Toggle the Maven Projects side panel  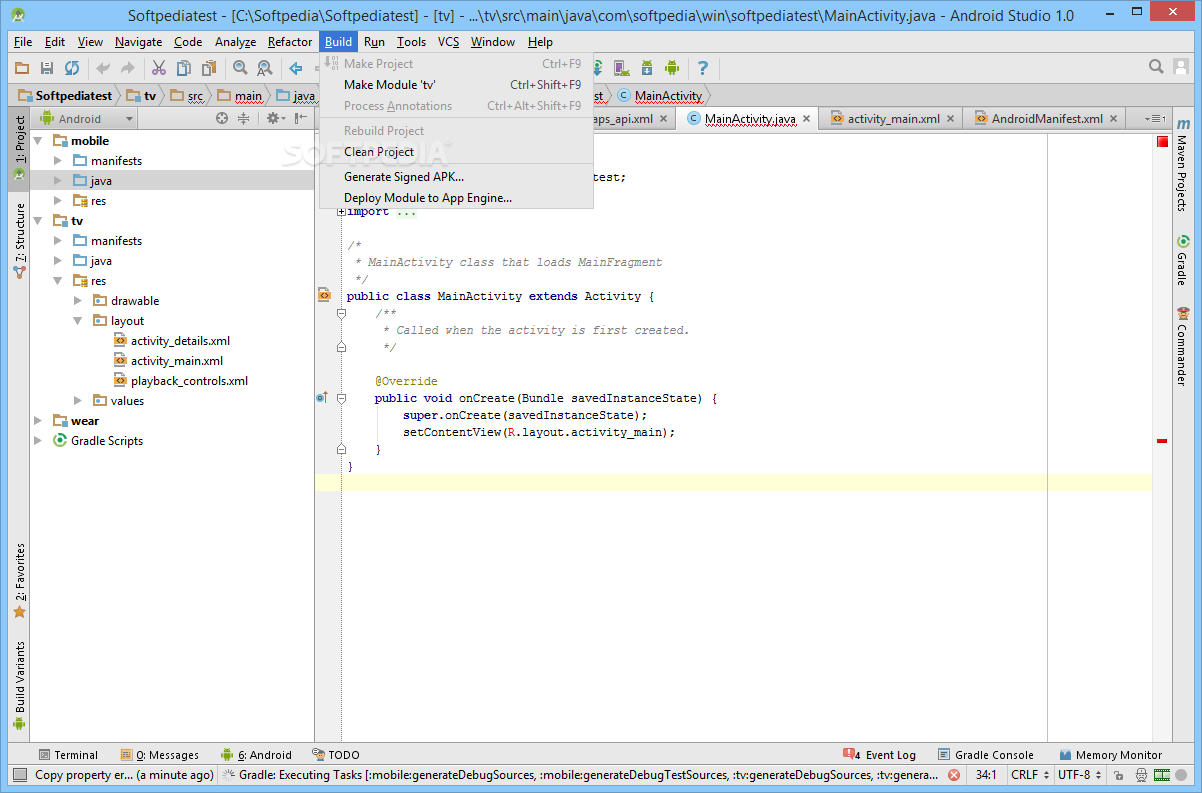point(1182,165)
